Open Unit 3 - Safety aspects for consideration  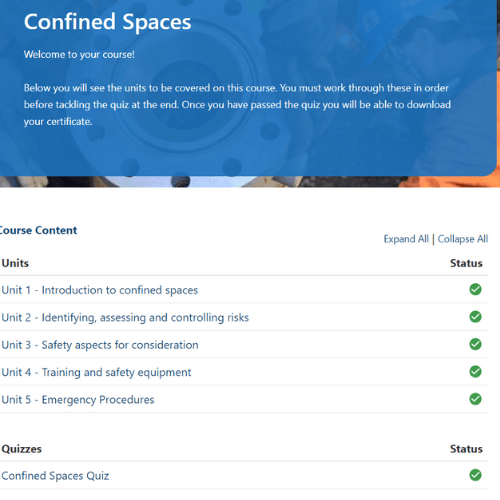100,345
